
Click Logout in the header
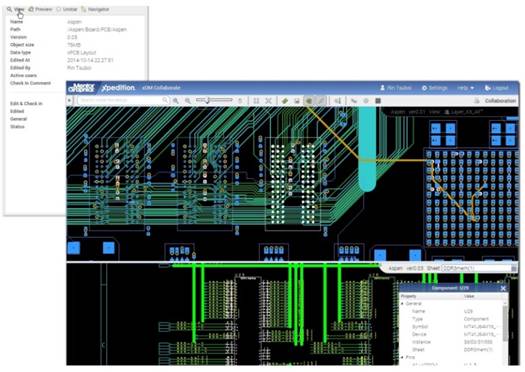pos(497,88)
